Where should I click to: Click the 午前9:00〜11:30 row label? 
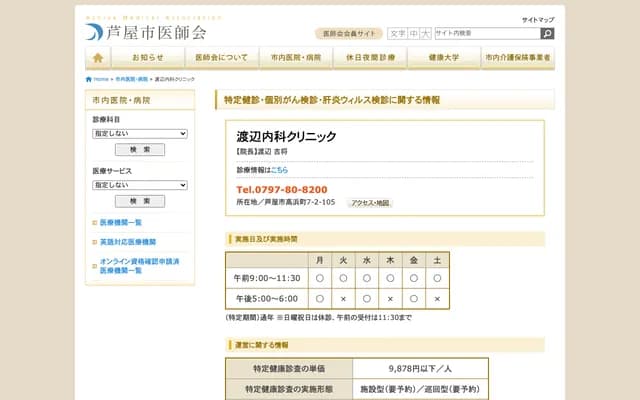[267, 278]
